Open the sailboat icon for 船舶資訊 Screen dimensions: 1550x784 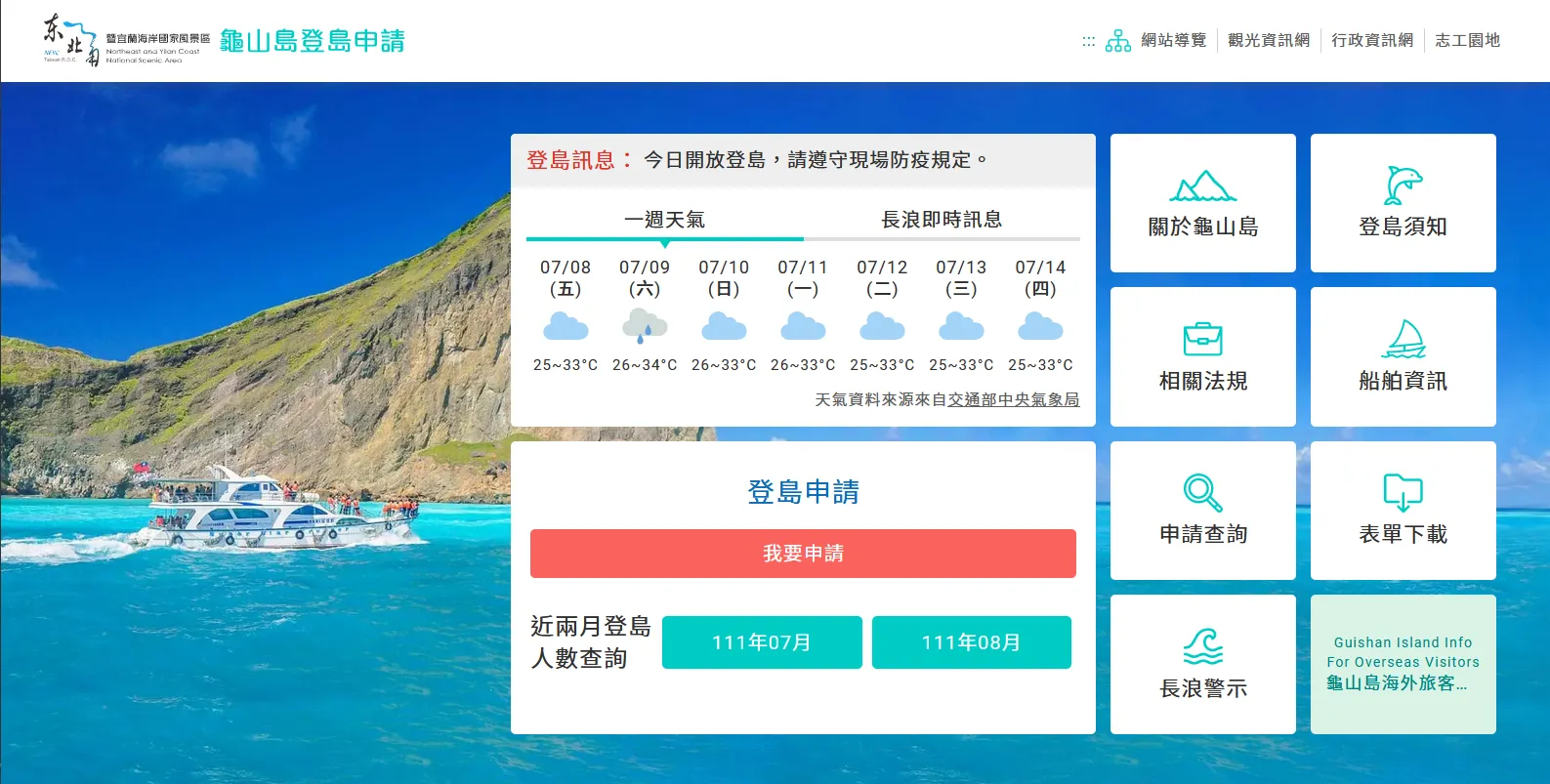tap(1403, 339)
